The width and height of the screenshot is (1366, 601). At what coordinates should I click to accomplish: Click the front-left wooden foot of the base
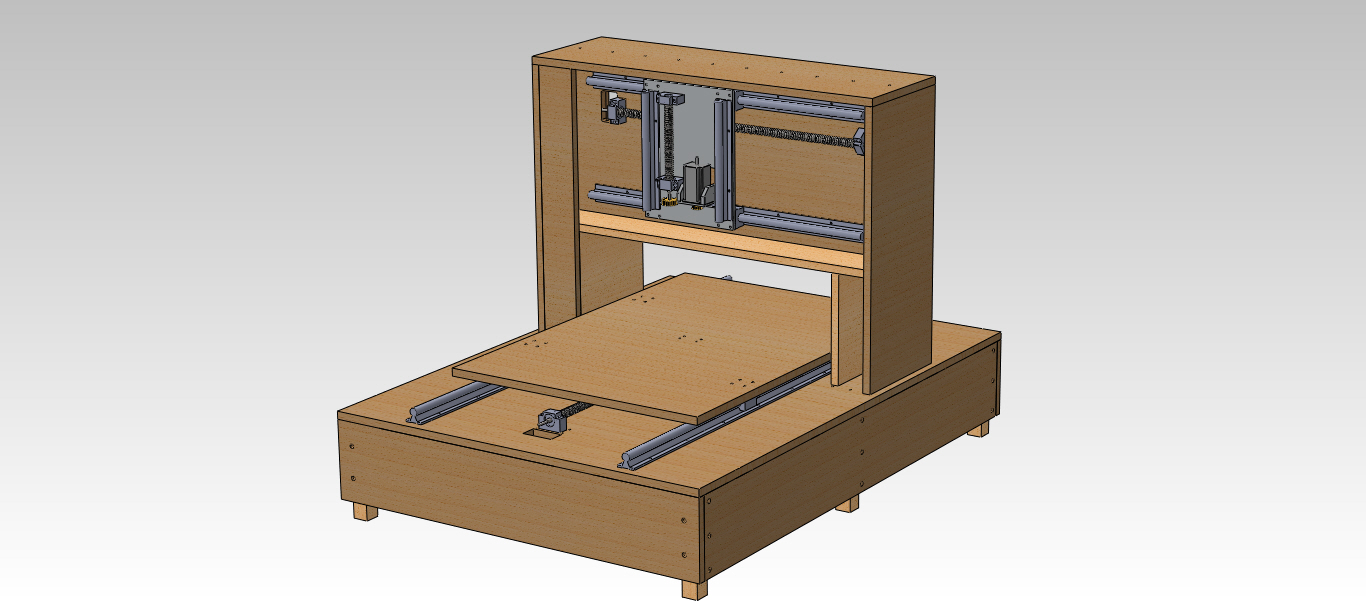click(x=365, y=512)
